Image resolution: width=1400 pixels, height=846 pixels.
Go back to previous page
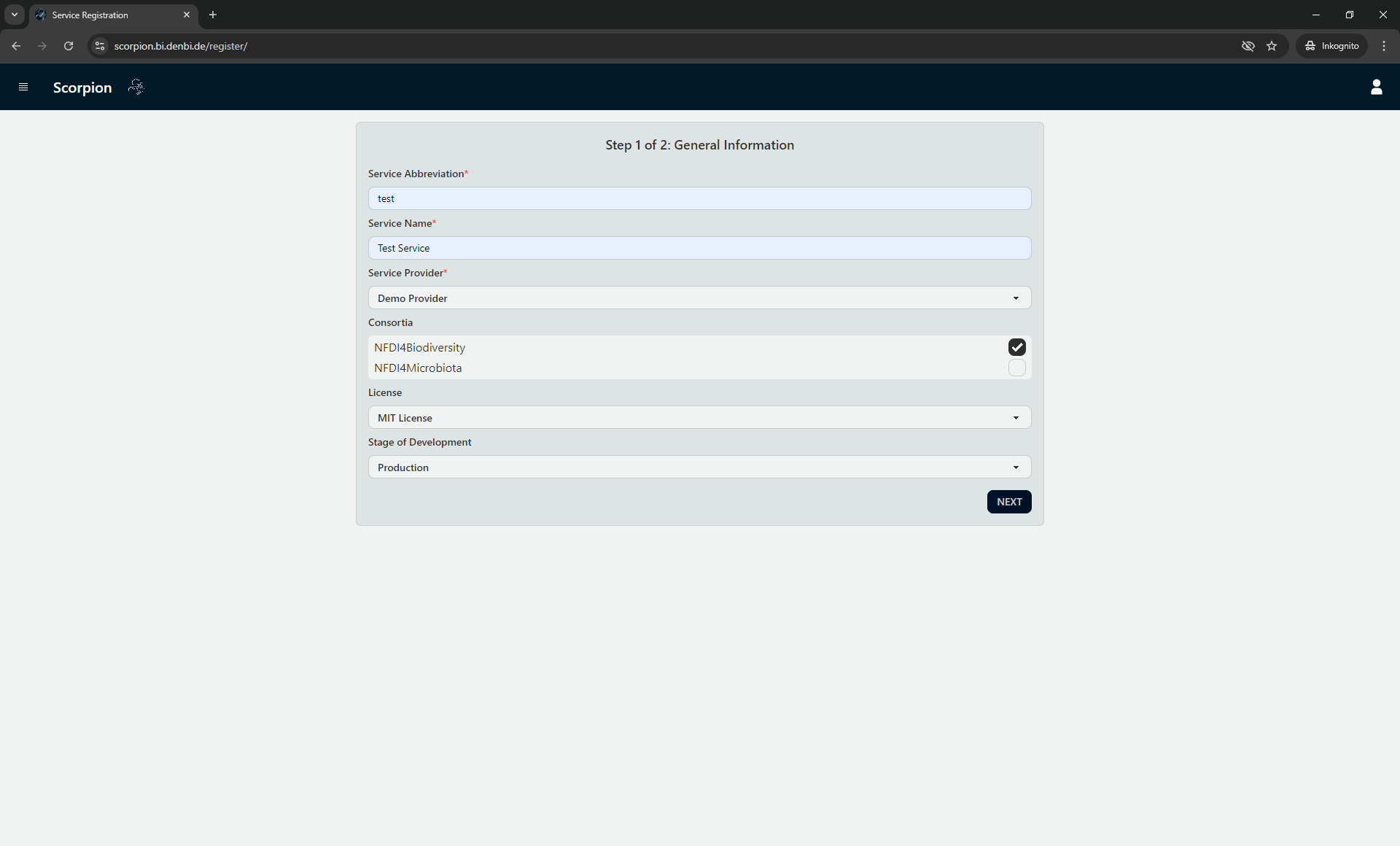[x=16, y=46]
